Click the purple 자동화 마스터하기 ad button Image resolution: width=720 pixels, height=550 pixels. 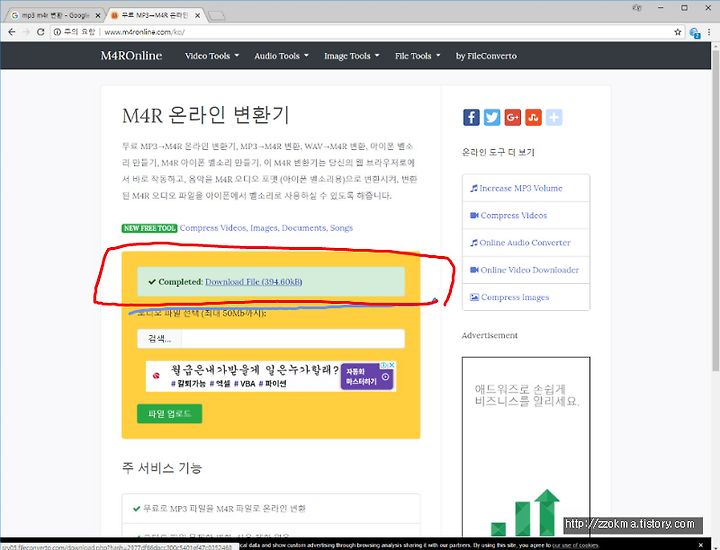pos(367,376)
